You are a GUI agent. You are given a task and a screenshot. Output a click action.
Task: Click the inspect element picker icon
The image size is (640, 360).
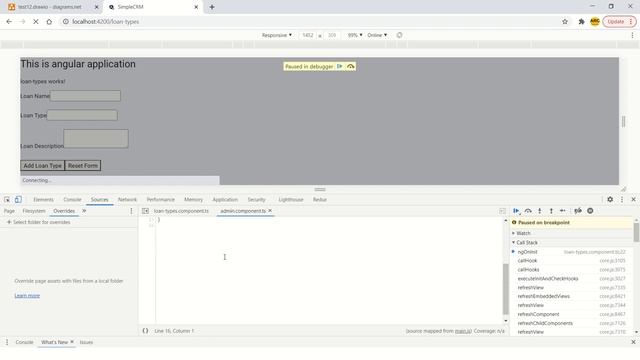[x=7, y=200]
